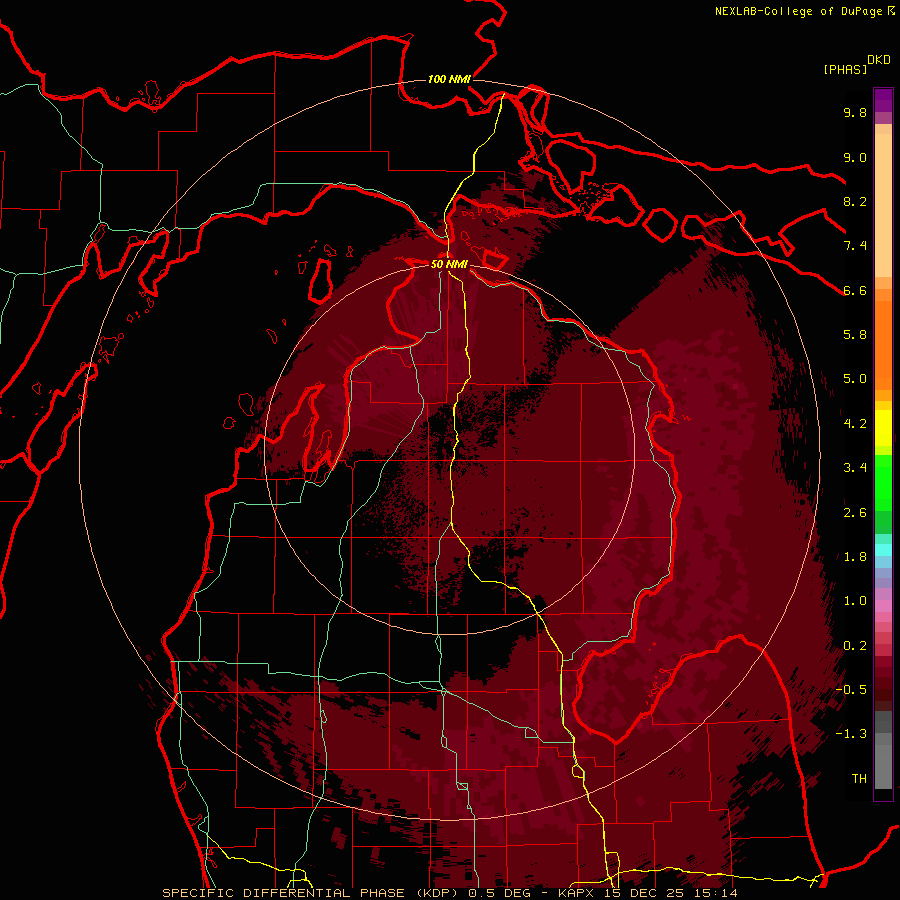Click the 3.4 color scale value
900x900 pixels.
[855, 468]
